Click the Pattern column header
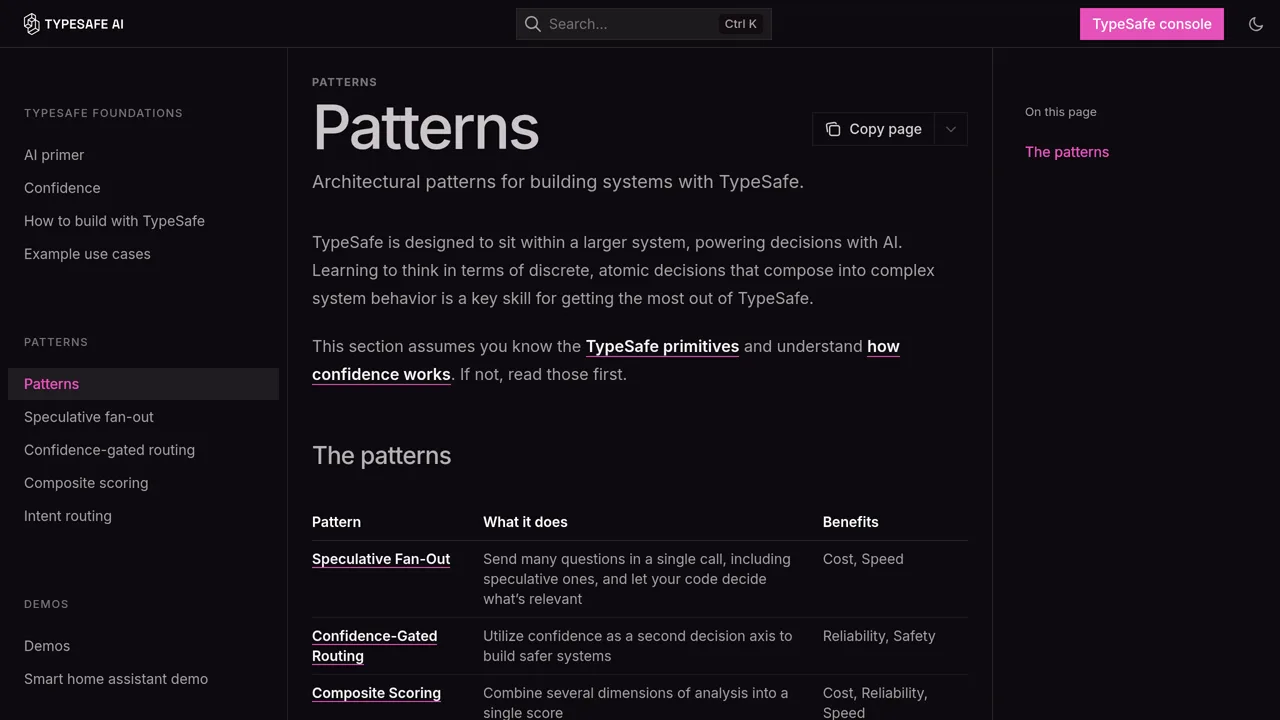 336,522
